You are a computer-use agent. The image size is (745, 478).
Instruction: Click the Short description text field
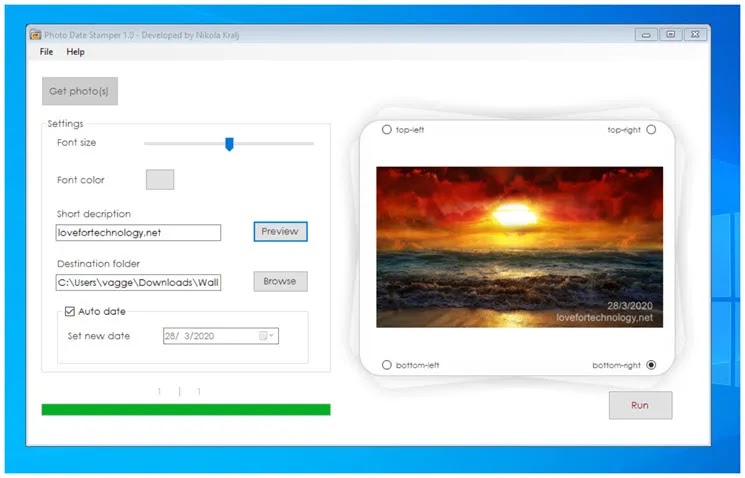138,232
